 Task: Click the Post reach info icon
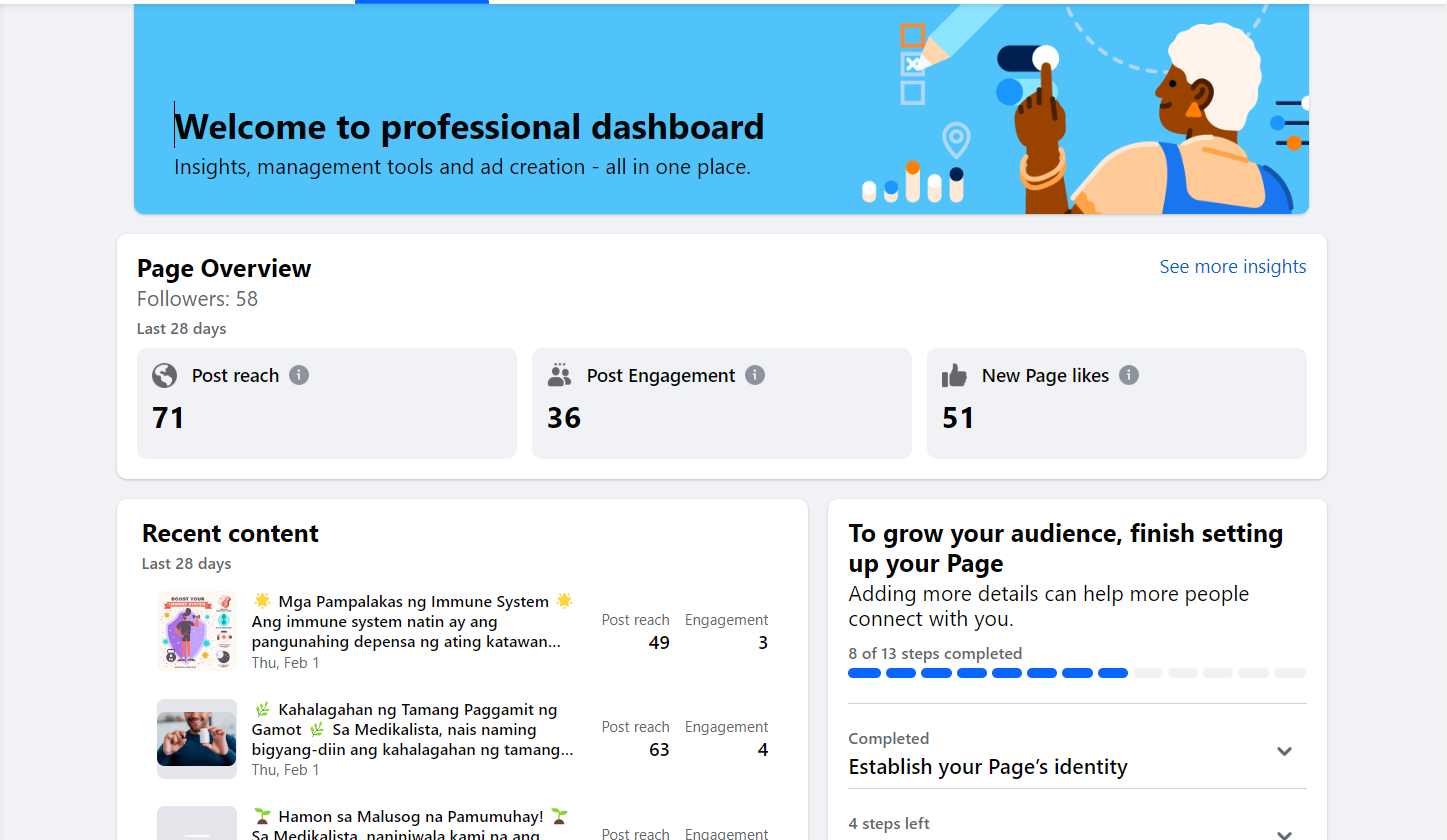tap(299, 375)
